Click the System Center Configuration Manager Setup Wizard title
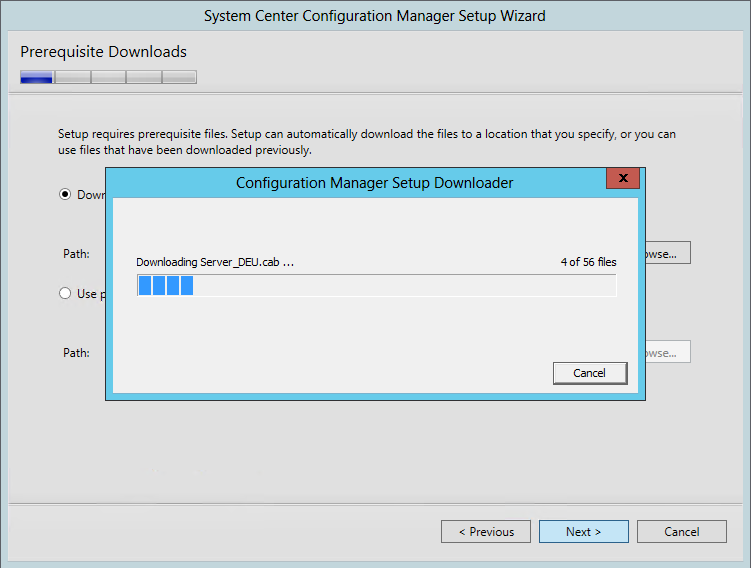This screenshot has width=751, height=568. (x=375, y=16)
